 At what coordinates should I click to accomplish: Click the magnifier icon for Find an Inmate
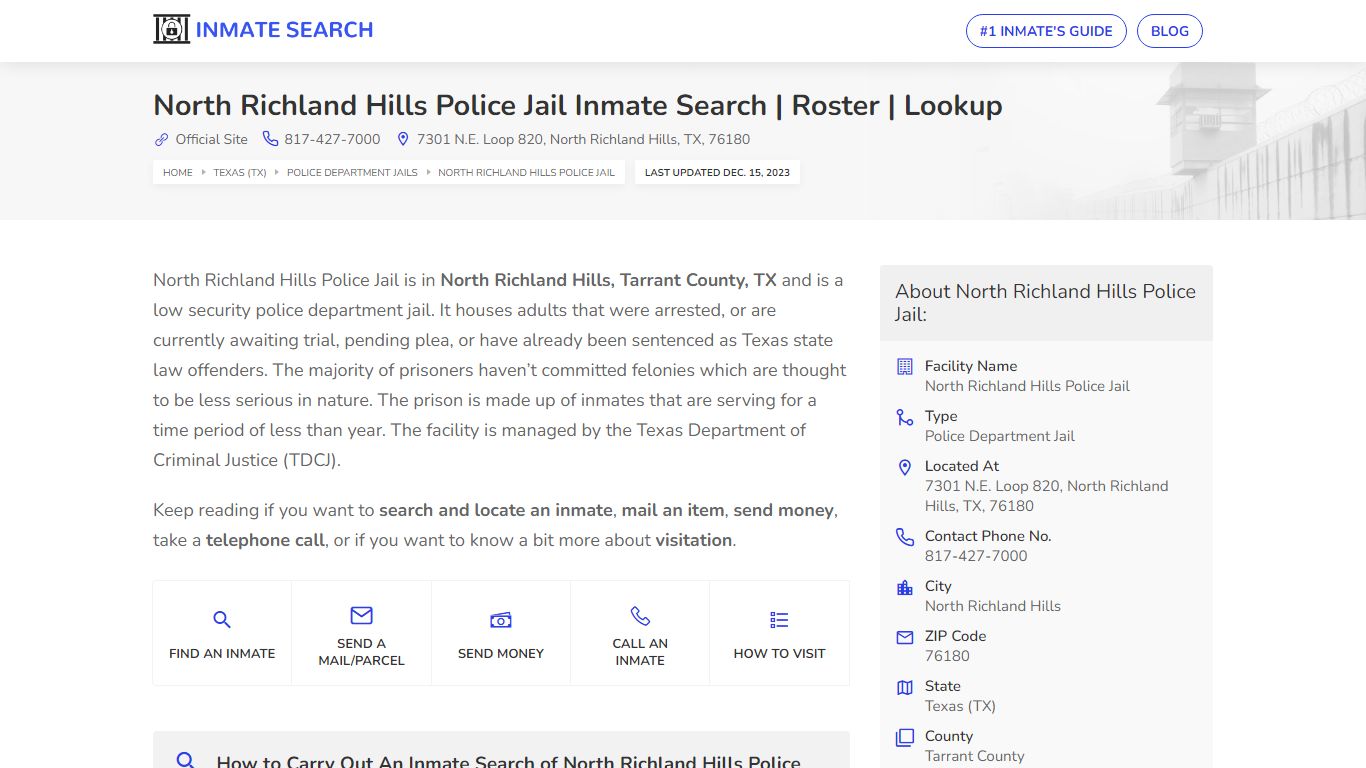222,620
